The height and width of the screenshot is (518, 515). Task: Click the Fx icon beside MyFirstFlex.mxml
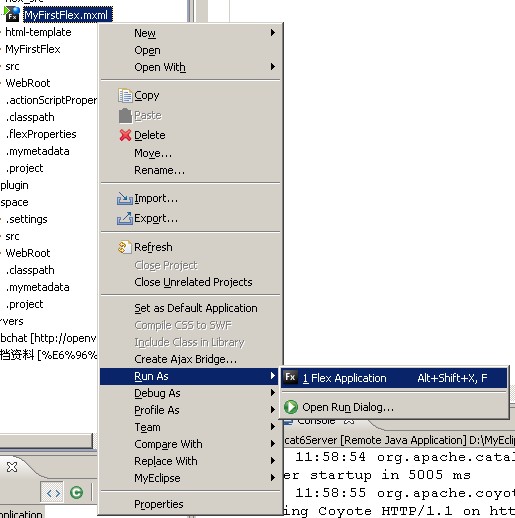(x=12, y=14)
